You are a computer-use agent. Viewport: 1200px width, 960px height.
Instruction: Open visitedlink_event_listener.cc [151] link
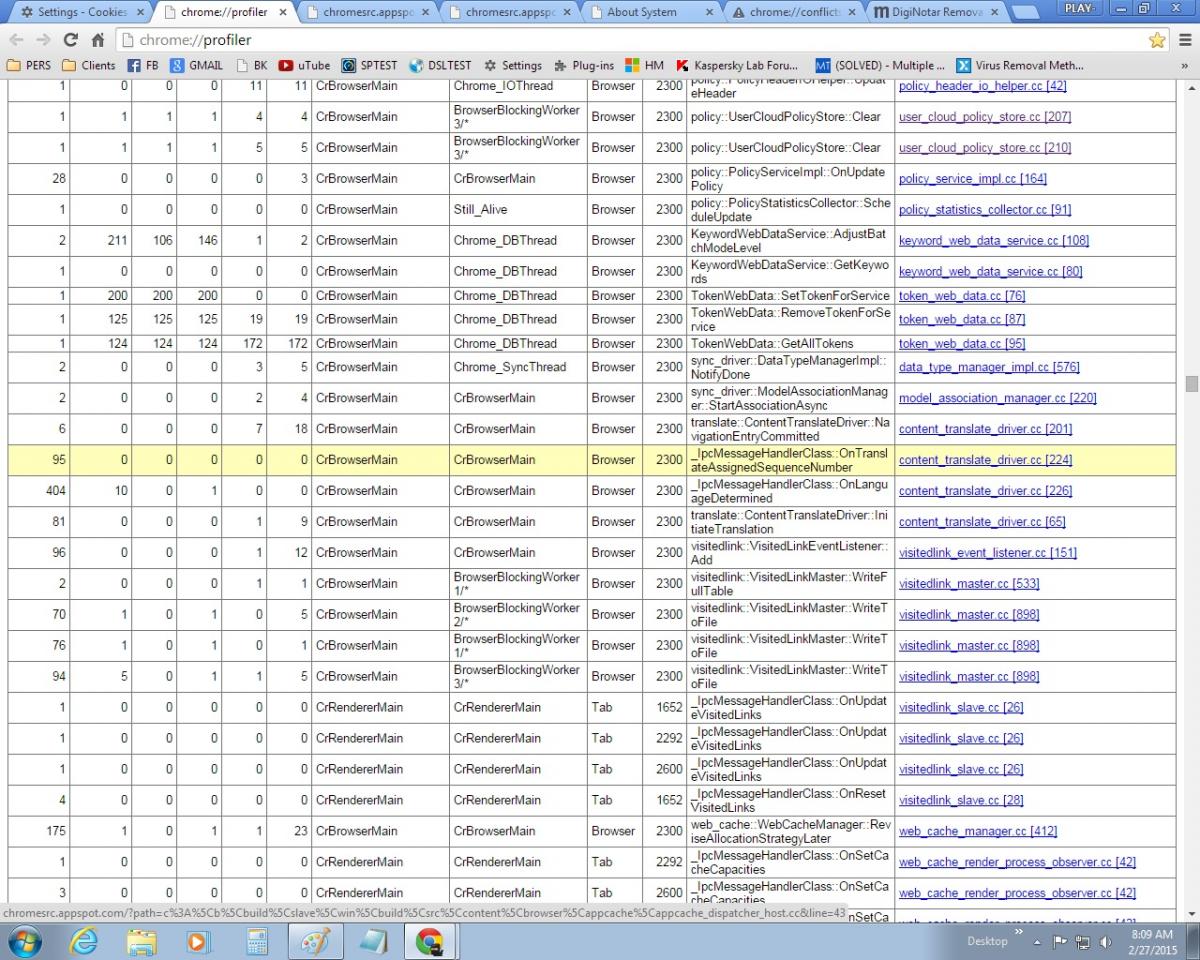coord(988,553)
